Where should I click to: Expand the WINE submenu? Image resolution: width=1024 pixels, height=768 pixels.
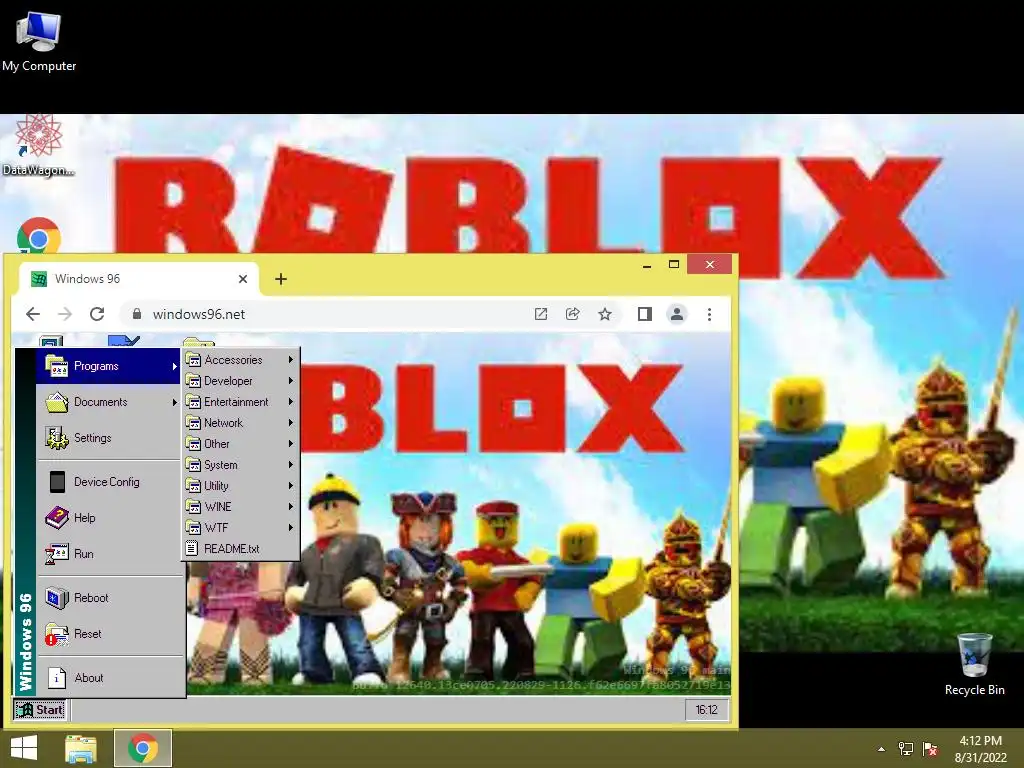[x=240, y=507]
